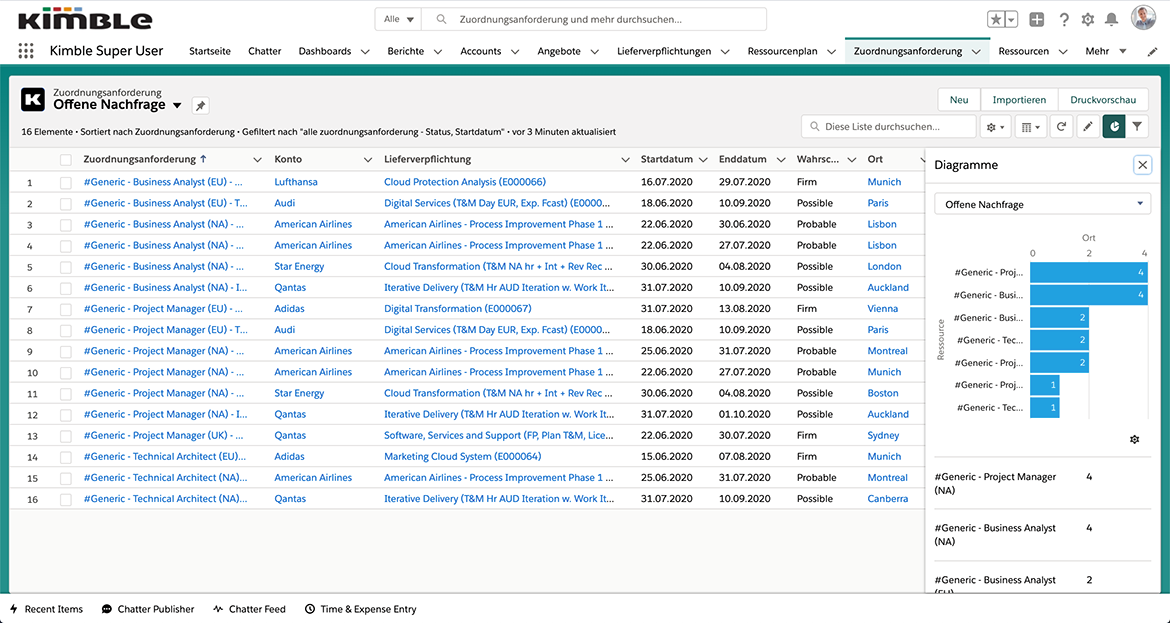The height and width of the screenshot is (623, 1170).
Task: Open the table display-as dropdown
Action: pos(1031,127)
